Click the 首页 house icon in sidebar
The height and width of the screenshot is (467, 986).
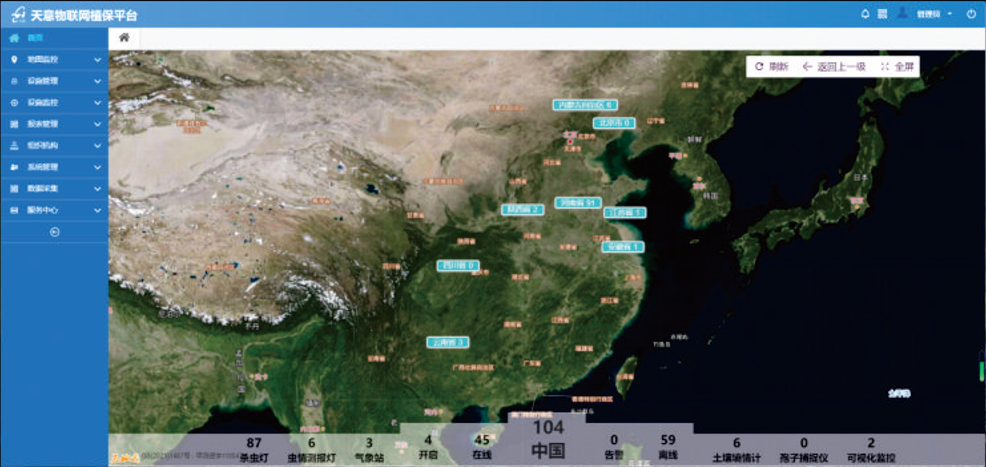[x=14, y=38]
